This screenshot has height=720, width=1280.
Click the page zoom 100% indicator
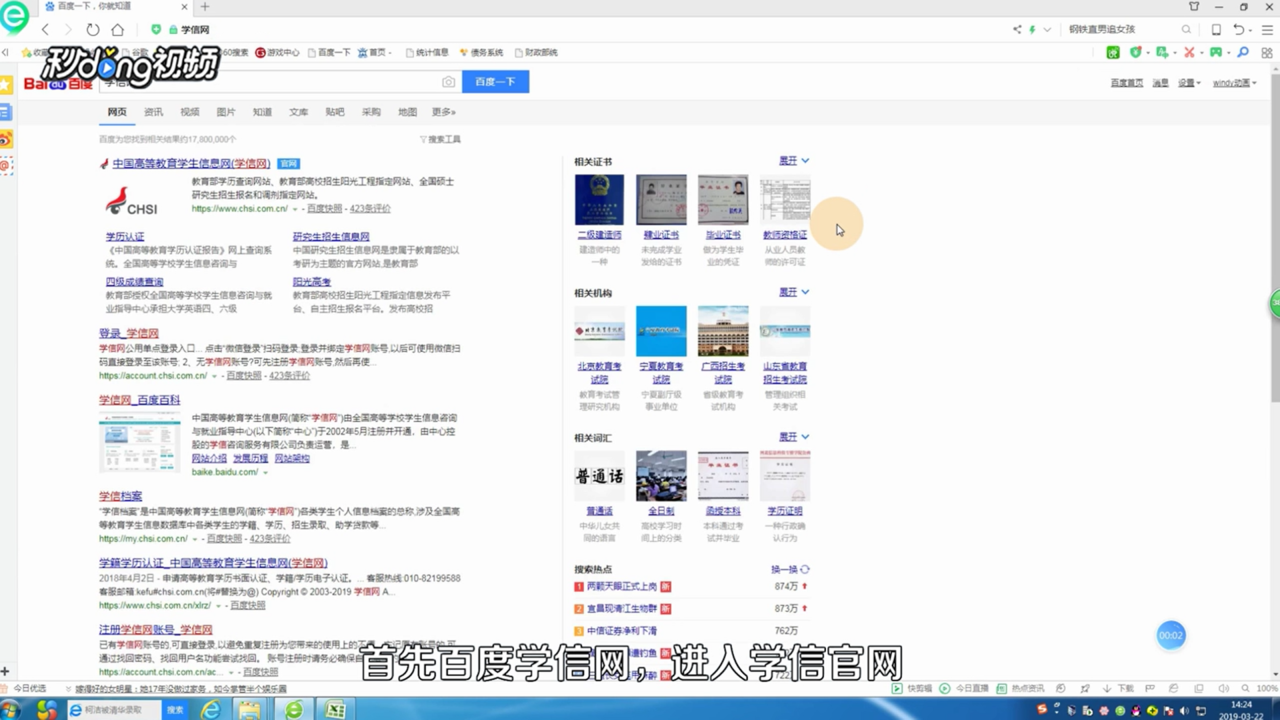pyautogui.click(x=1265, y=689)
